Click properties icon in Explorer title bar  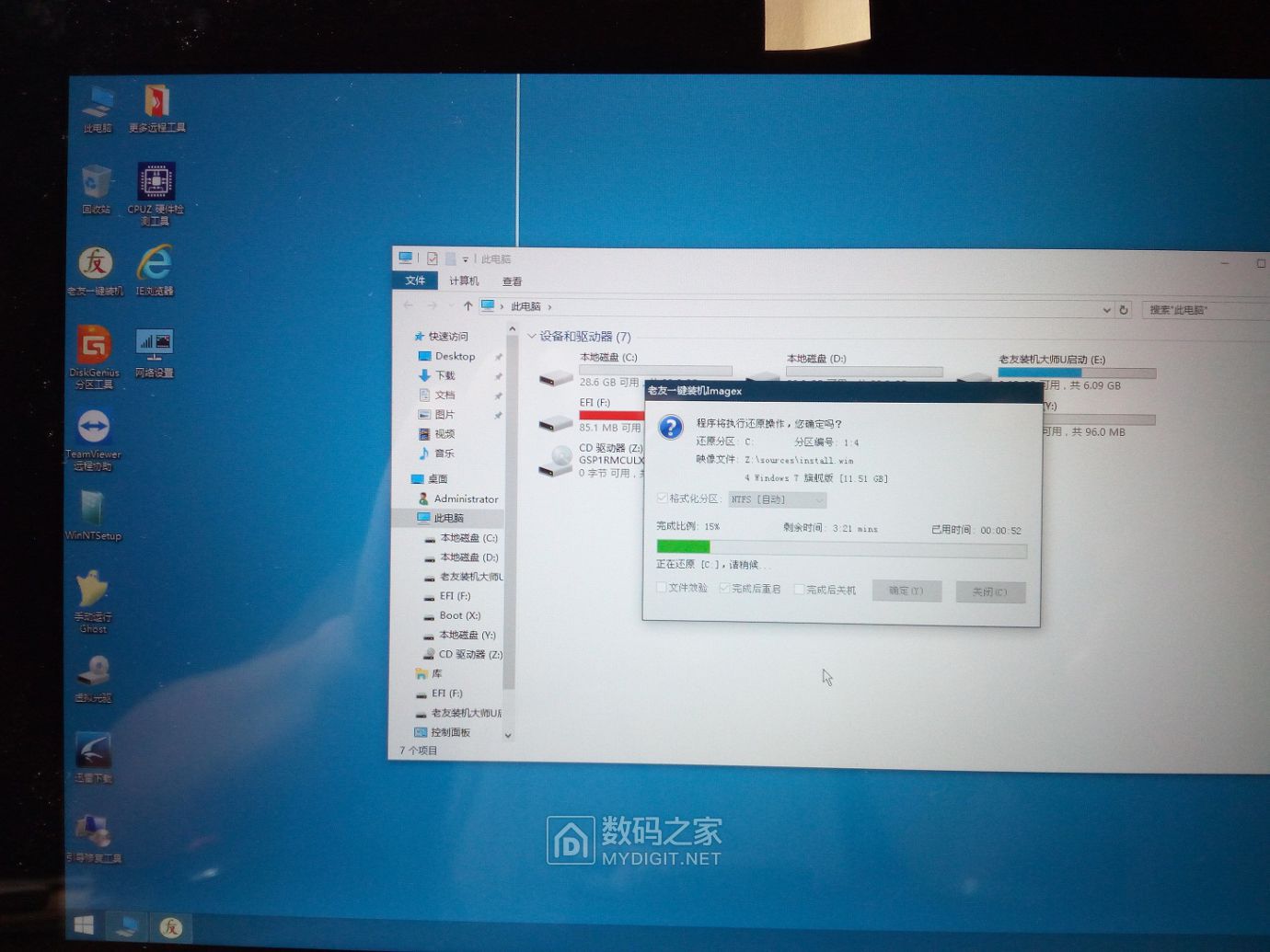click(432, 259)
